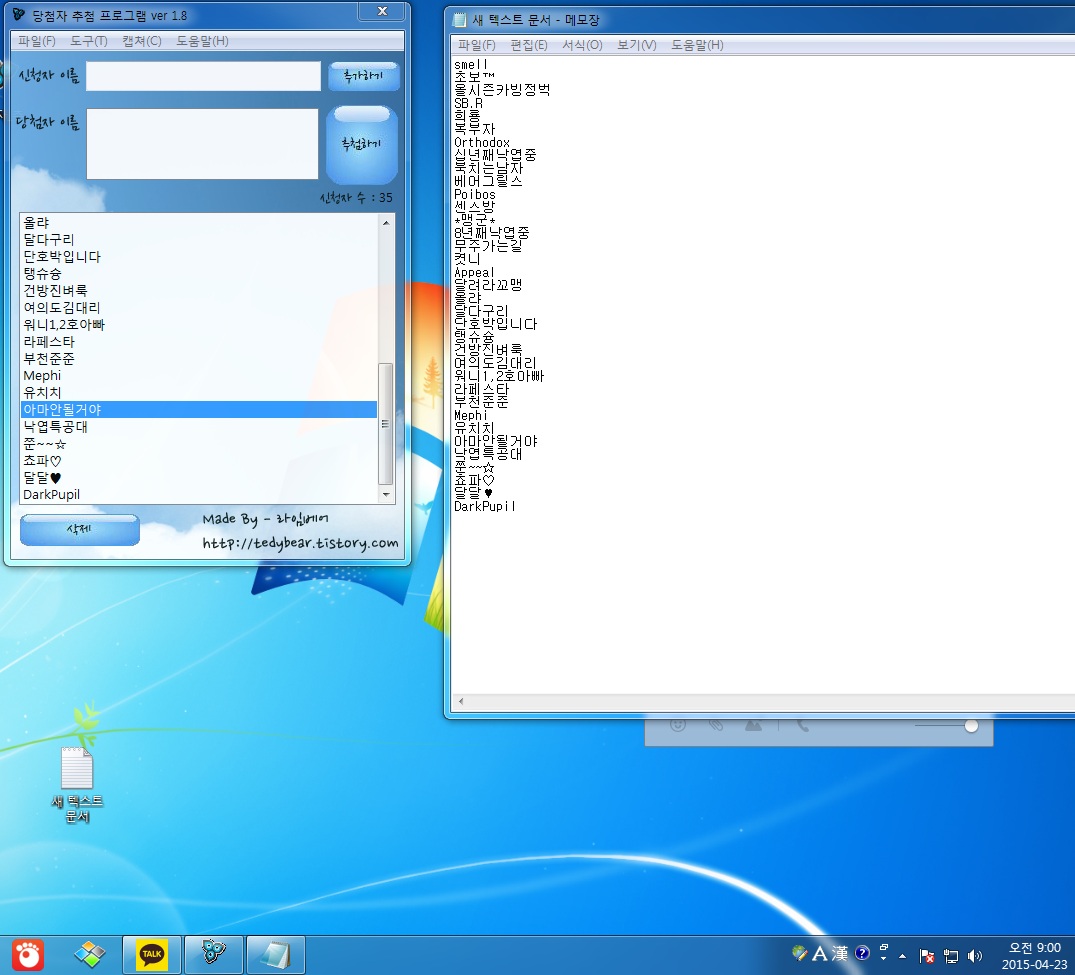The image size is (1075, 975).
Task: Select Mephi in the applicant list
Action: coord(199,376)
